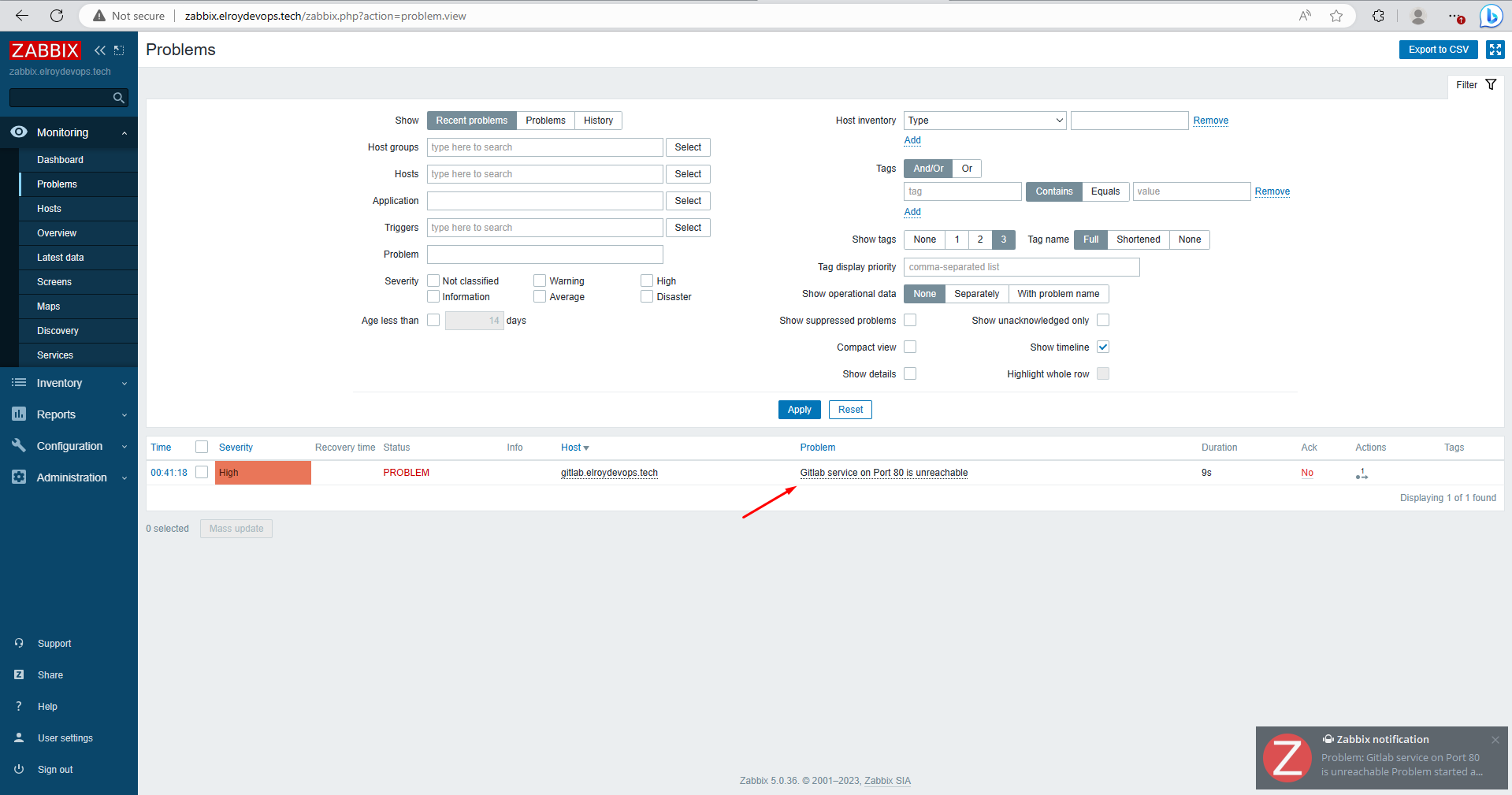Viewport: 1512px width, 795px height.
Task: Uncheck the Show timeline checkbox
Action: (x=1103, y=347)
